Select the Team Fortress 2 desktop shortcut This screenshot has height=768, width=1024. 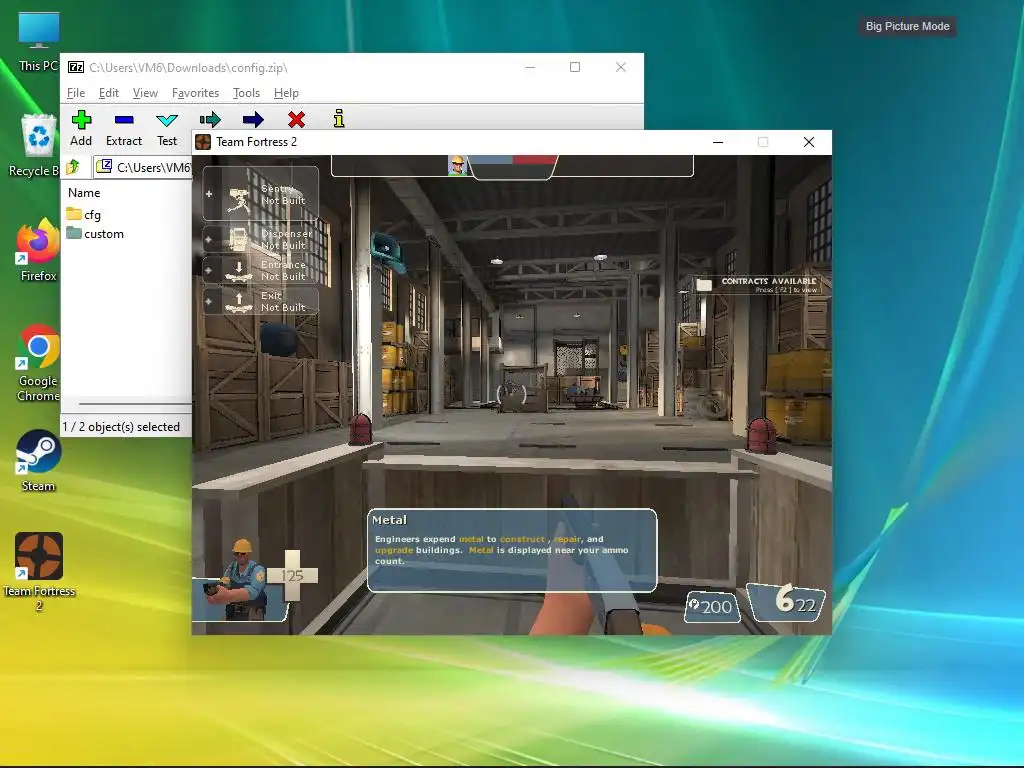39,571
